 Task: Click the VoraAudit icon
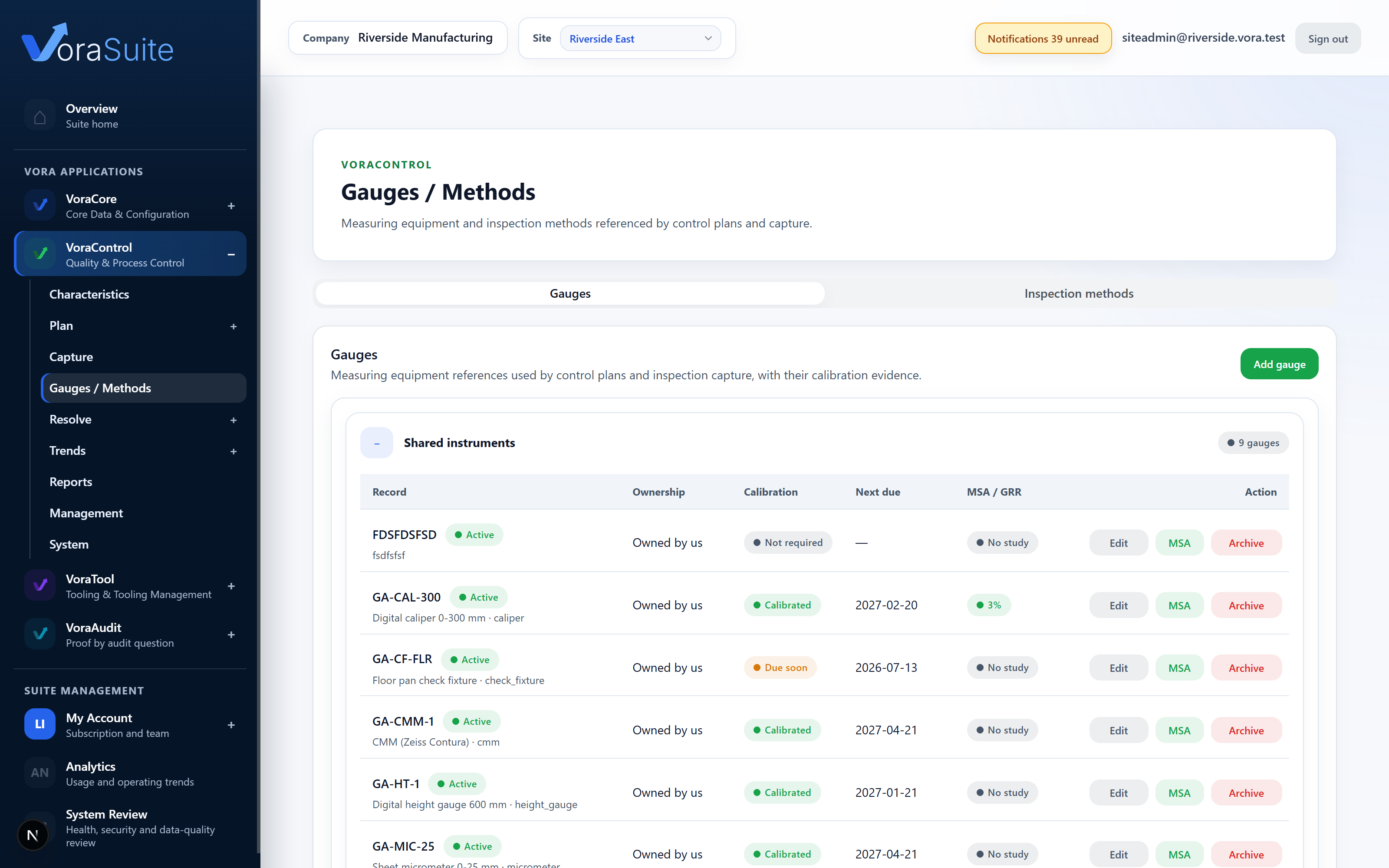tap(39, 635)
